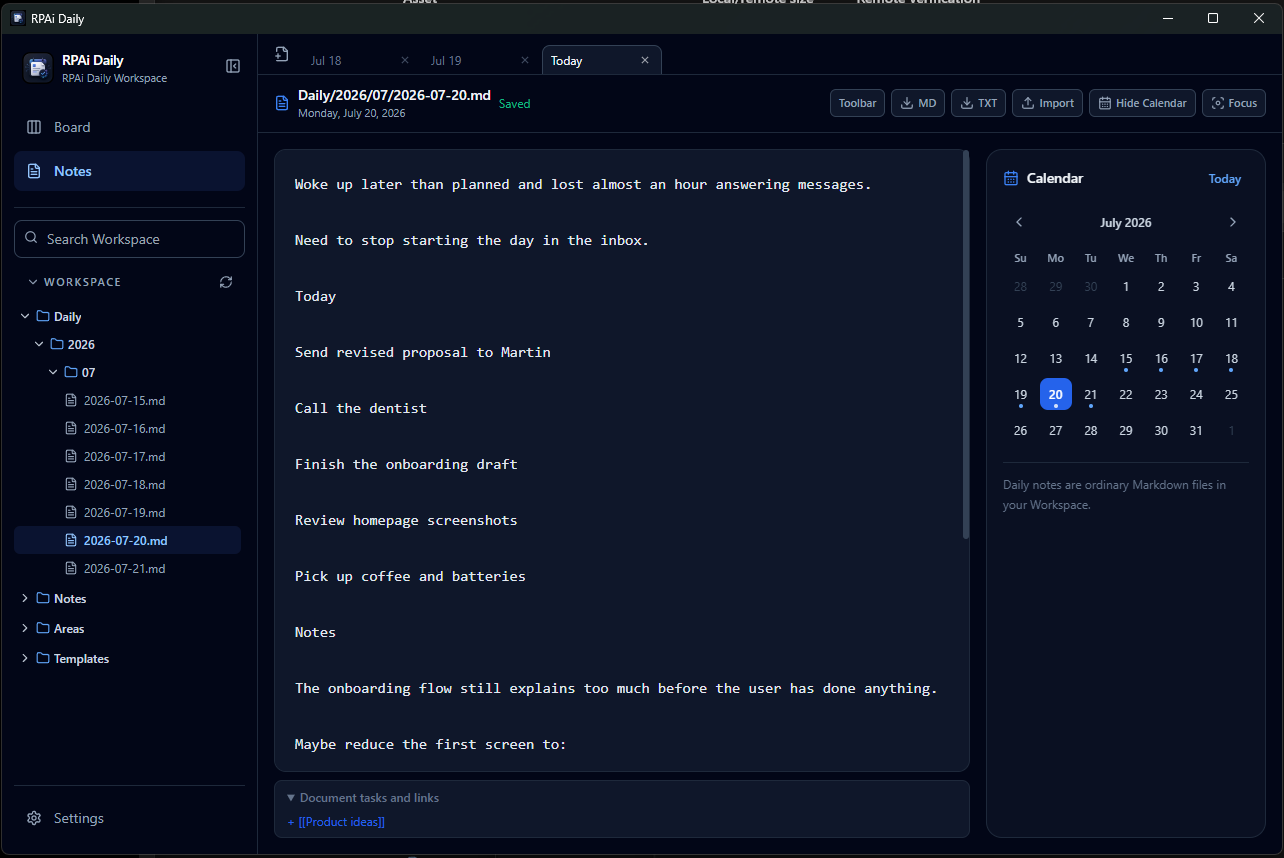Screen dimensions: 1284x858
Task: Open 2026-07-21.md file
Action: (127, 568)
